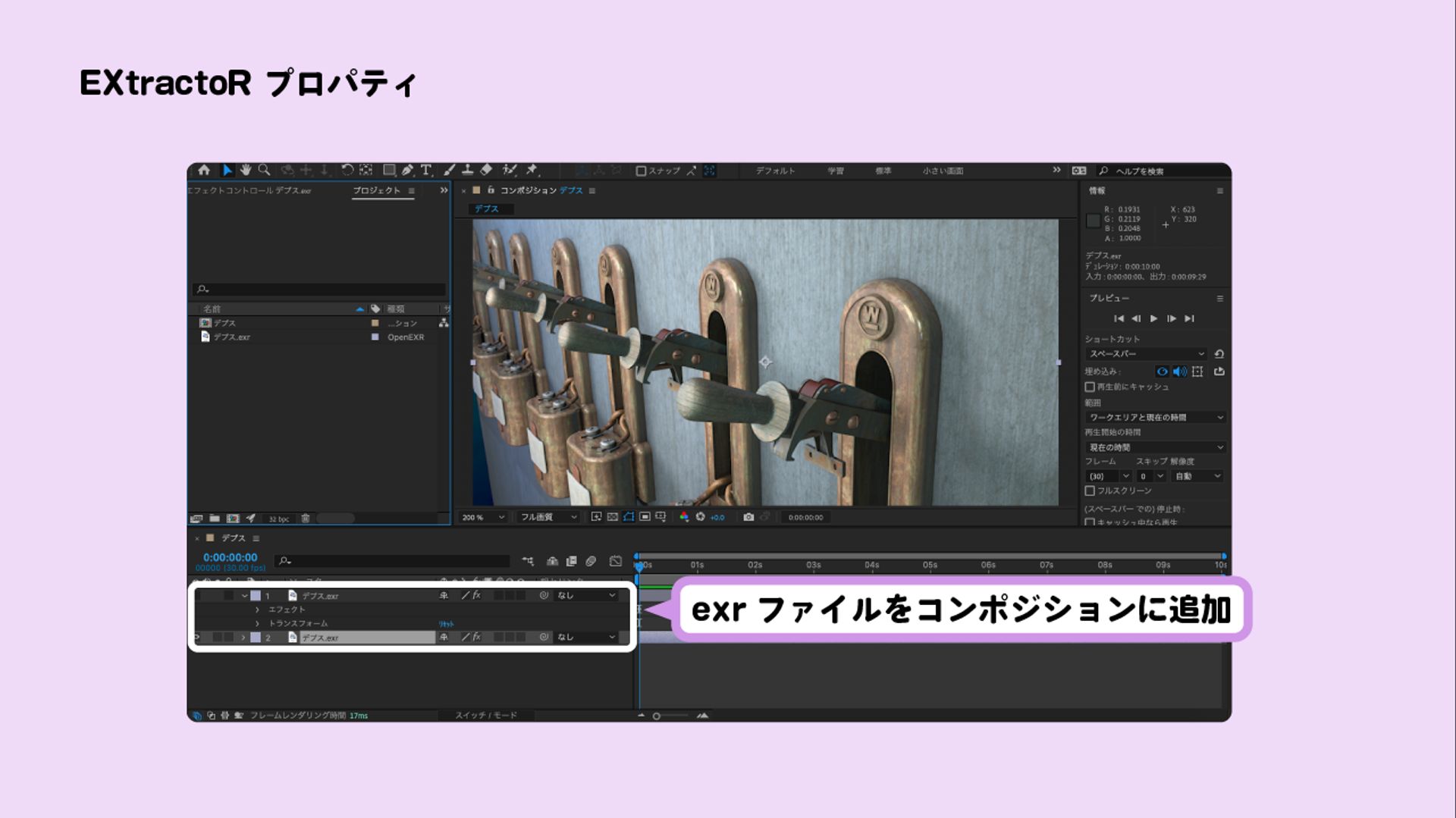This screenshot has height=818, width=1456.
Task: Select the Pen tool
Action: 409,171
